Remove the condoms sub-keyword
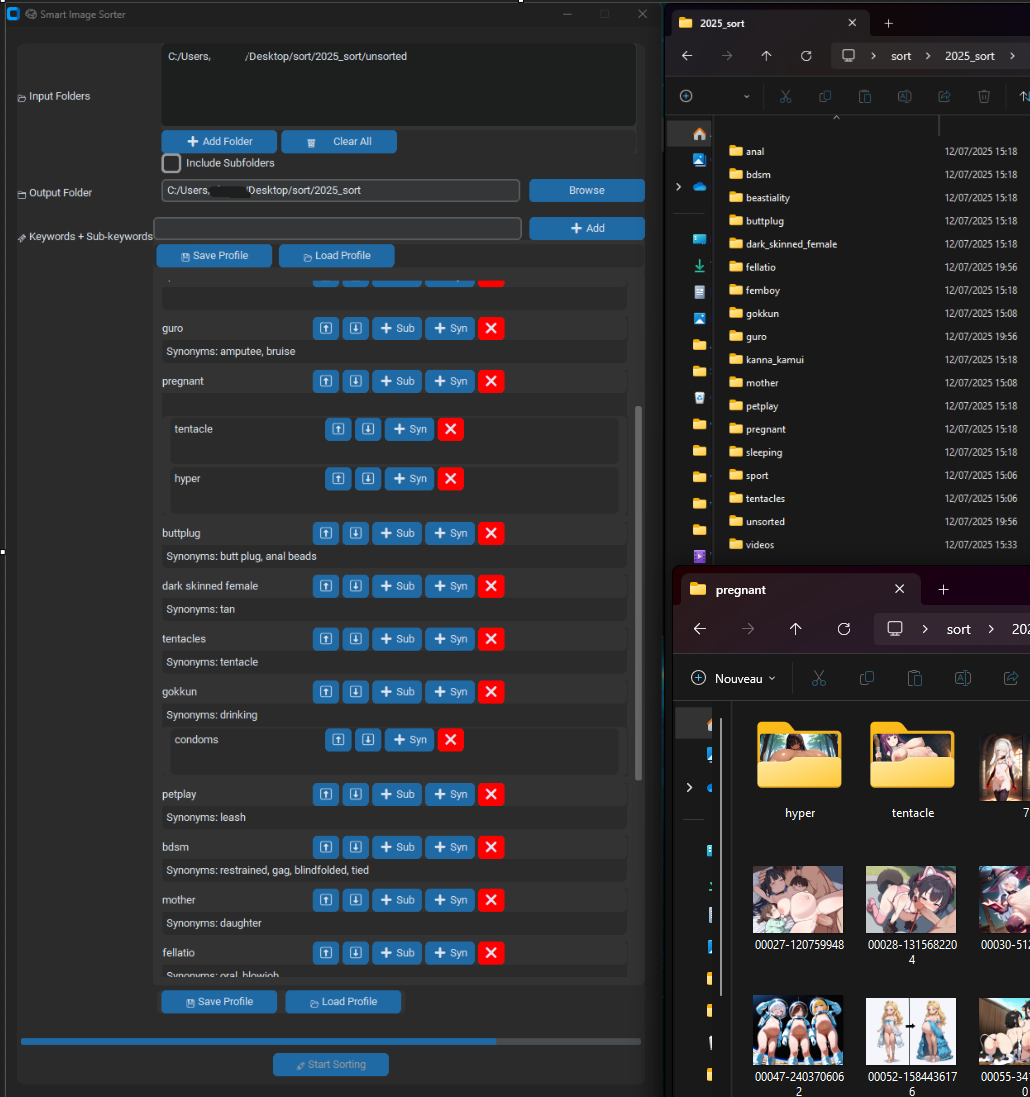Viewport: 1030px width, 1097px height. pyautogui.click(x=451, y=739)
